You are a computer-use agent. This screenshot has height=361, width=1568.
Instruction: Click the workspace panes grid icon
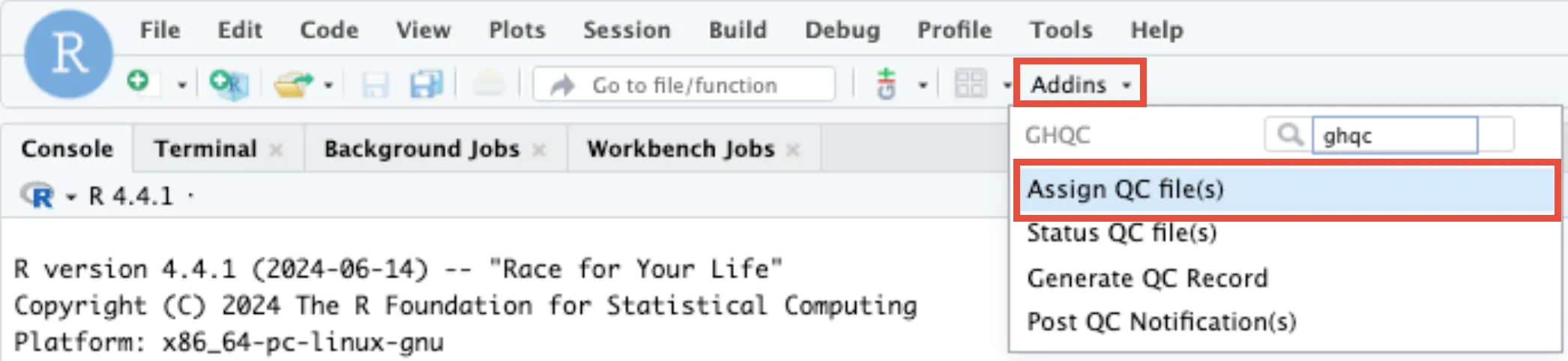(970, 84)
